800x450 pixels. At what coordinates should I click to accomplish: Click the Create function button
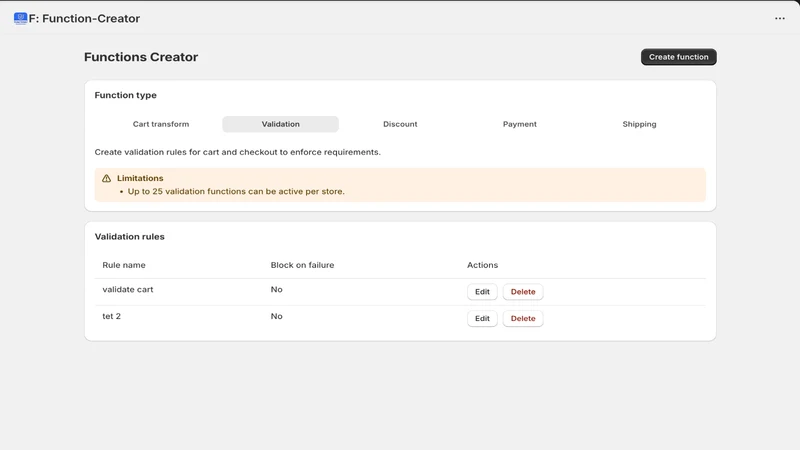pos(679,57)
